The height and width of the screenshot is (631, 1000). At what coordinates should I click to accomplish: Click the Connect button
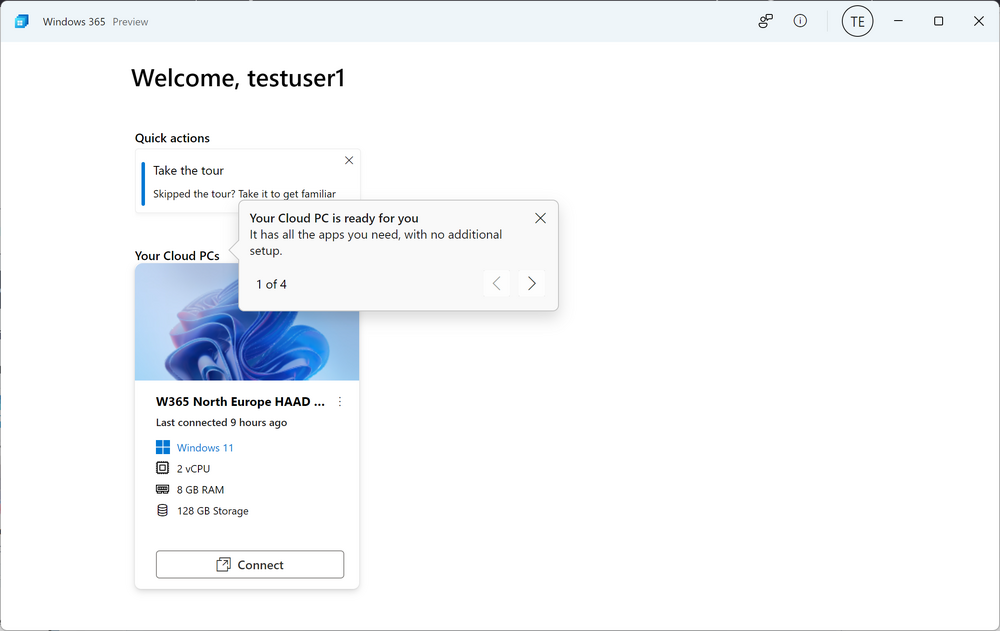point(250,565)
